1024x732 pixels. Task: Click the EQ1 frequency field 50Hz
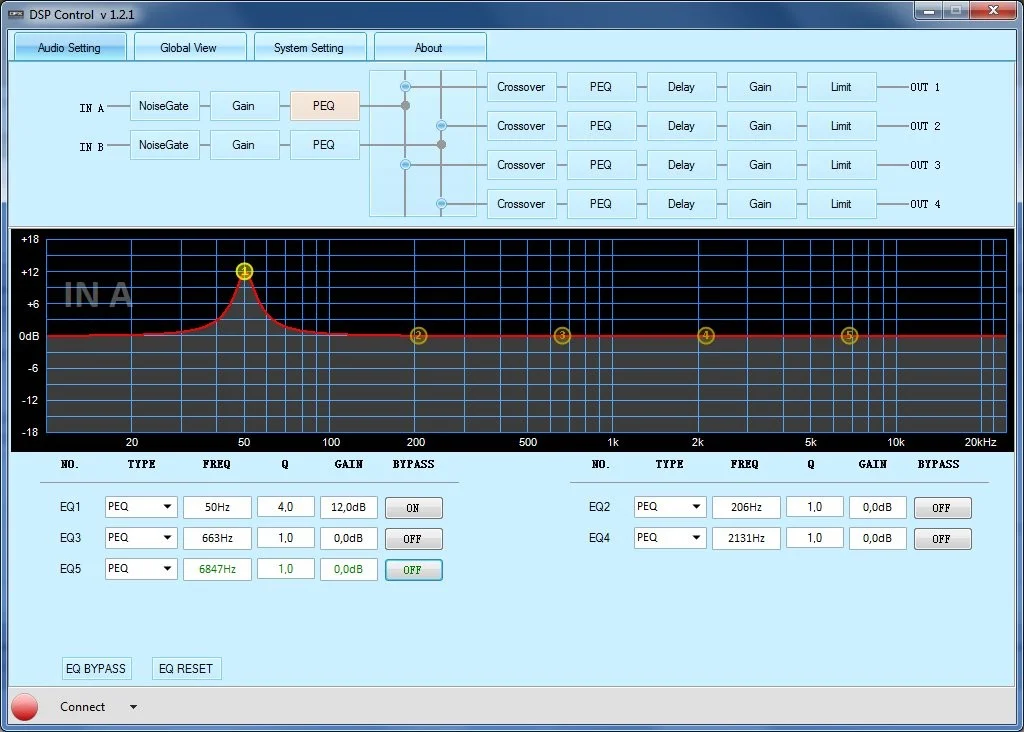pyautogui.click(x=216, y=508)
